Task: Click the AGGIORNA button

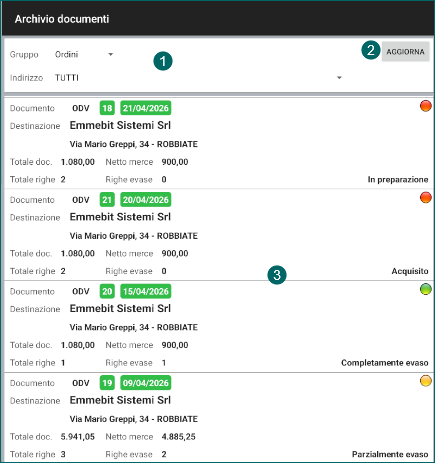Action: 405,52
